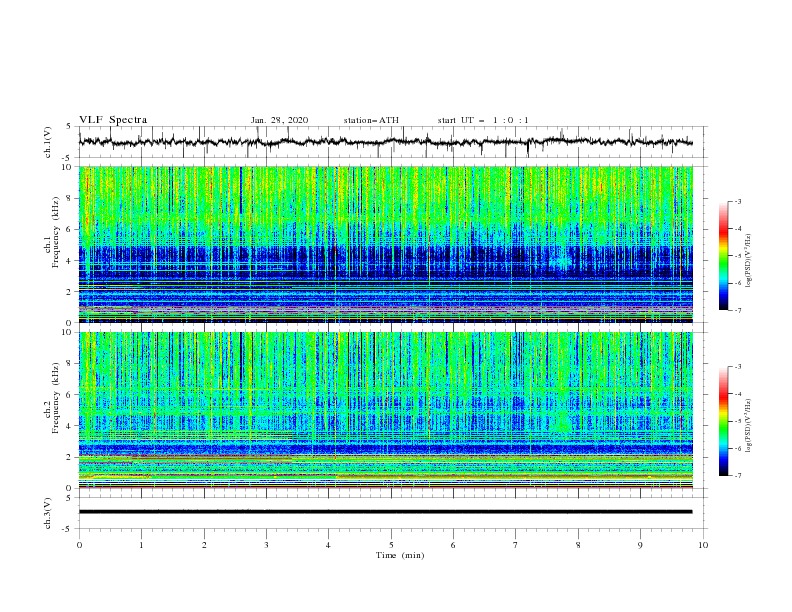The height and width of the screenshot is (612, 792).
Task: Click time axis tick label "9"
Action: [640, 545]
